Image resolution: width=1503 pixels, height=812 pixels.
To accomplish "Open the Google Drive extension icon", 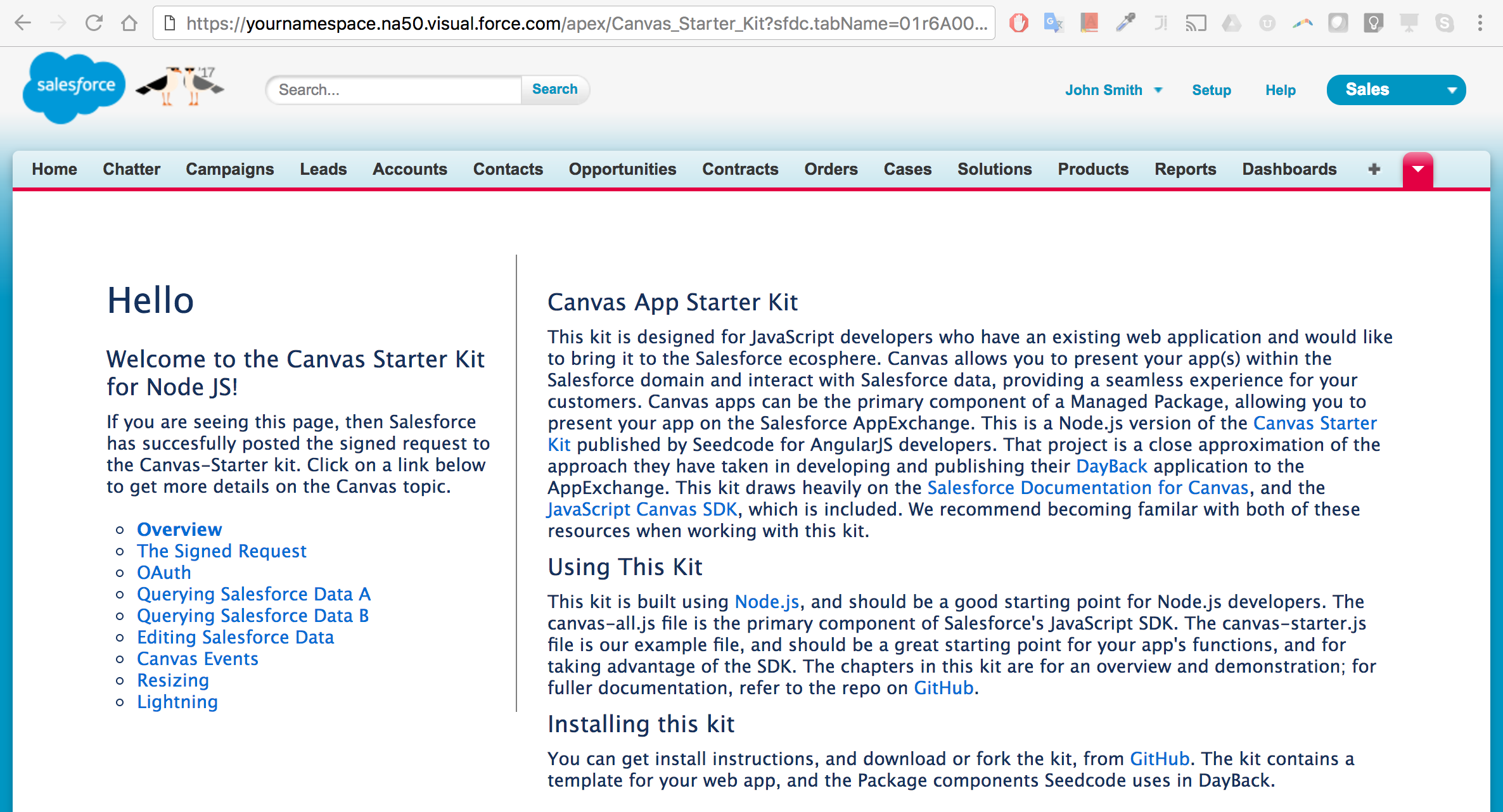I will pos(1231,23).
